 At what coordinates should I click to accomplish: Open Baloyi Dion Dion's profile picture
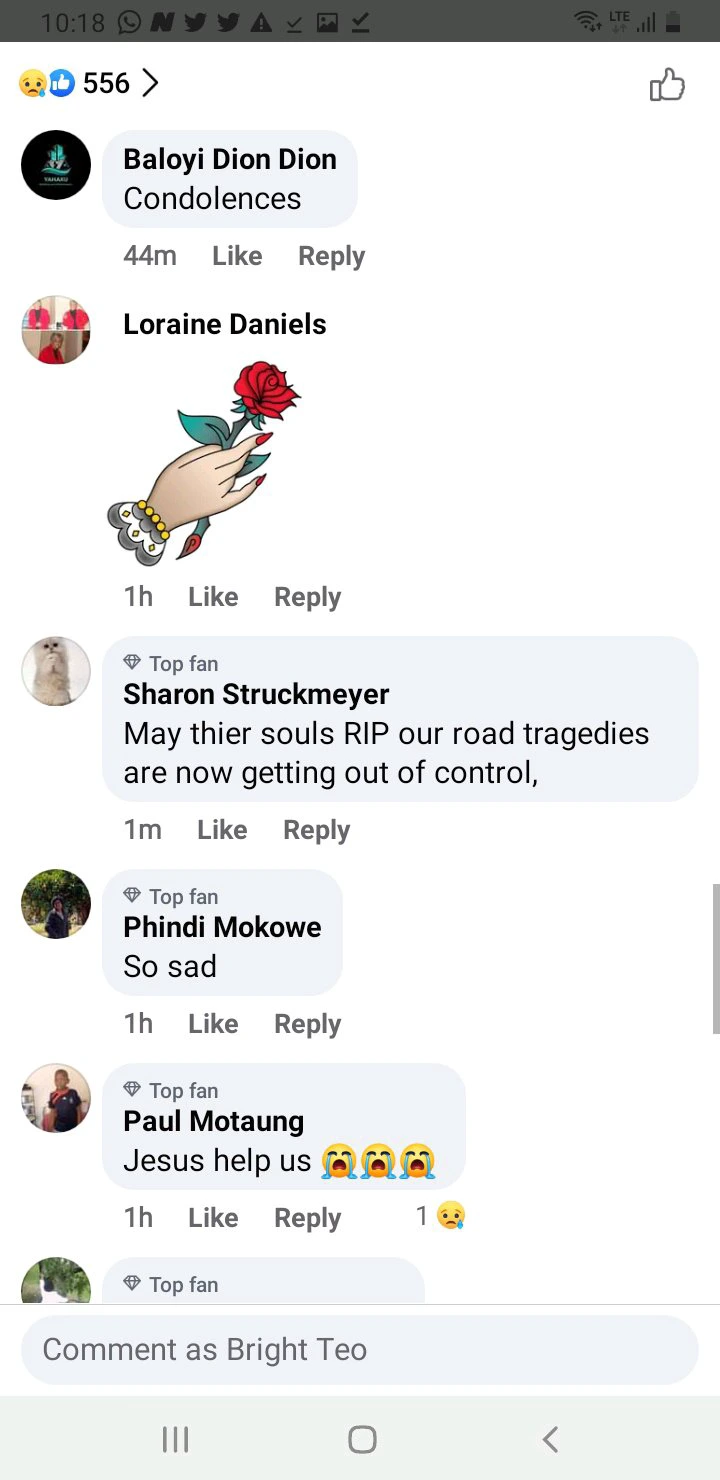(x=56, y=165)
